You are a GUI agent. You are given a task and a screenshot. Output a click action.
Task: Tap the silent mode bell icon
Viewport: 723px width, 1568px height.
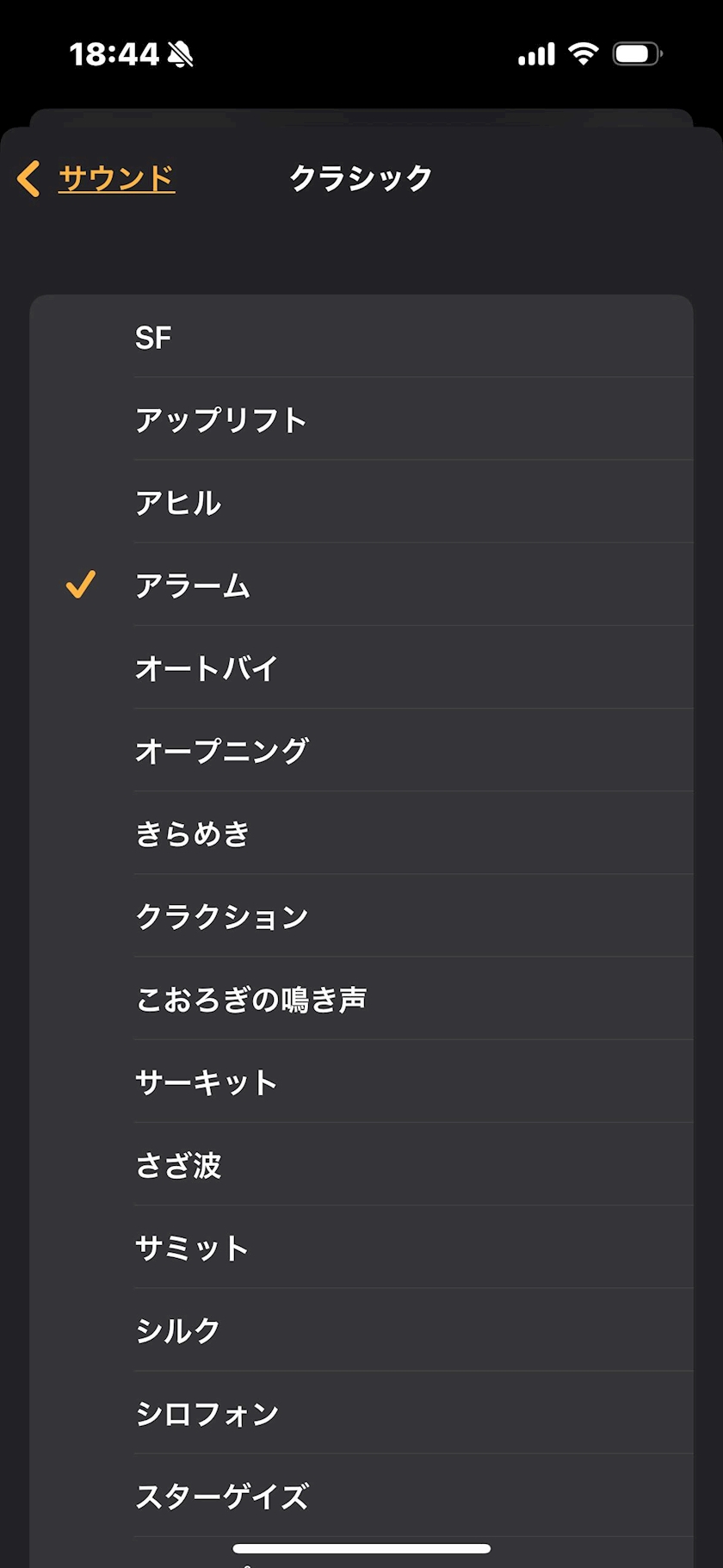(x=180, y=54)
